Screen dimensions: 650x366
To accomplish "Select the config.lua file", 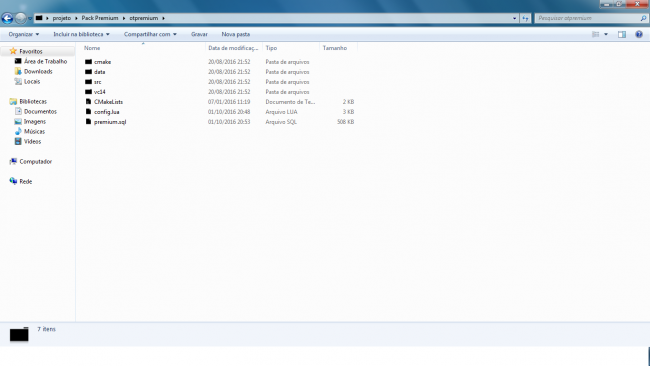I will click(107, 112).
